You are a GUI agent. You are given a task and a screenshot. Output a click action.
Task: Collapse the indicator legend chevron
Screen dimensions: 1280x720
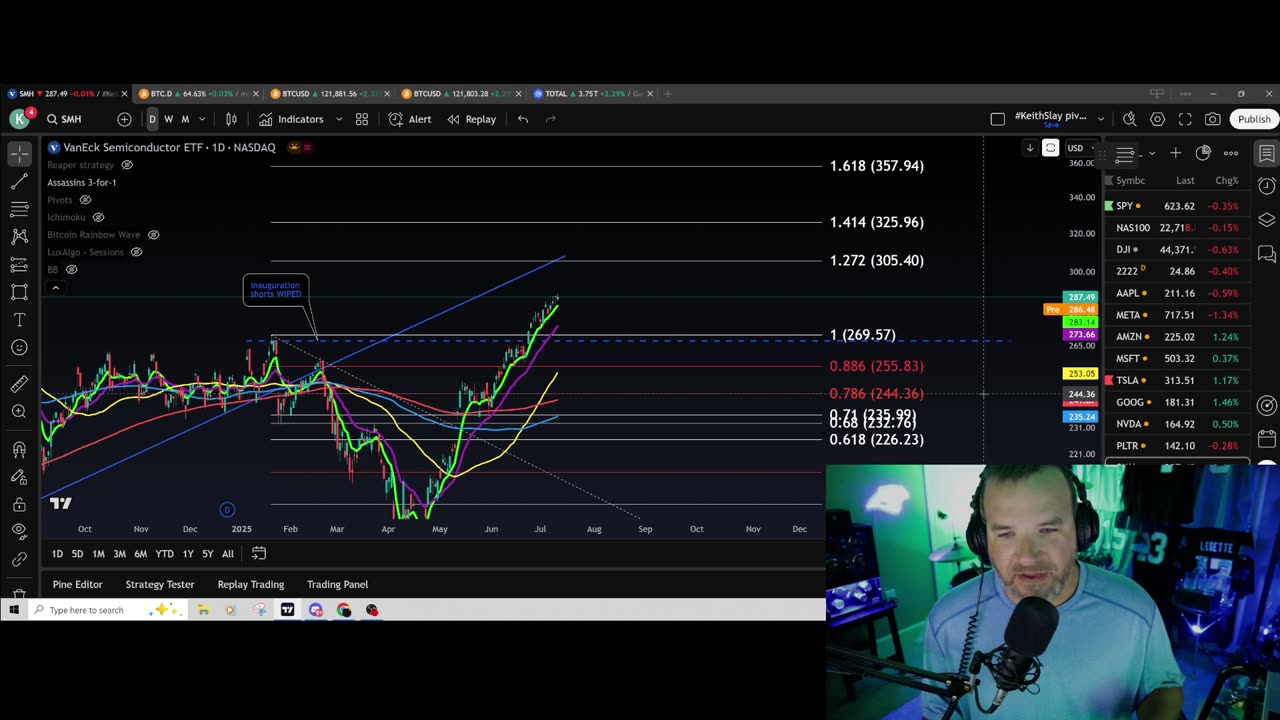[x=56, y=288]
